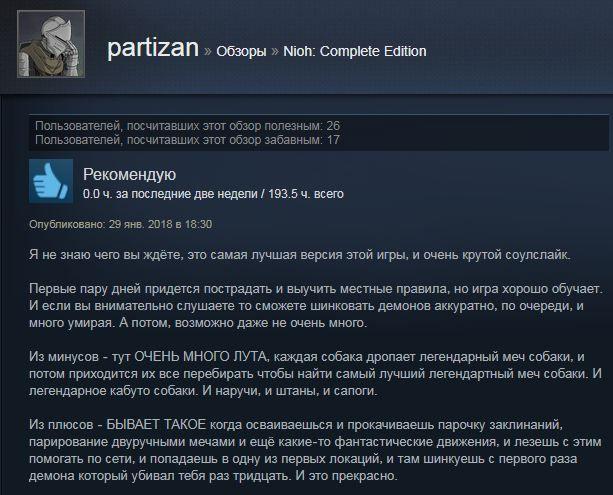The width and height of the screenshot is (613, 495).
Task: Open the partizan profile name link
Action: tap(153, 48)
